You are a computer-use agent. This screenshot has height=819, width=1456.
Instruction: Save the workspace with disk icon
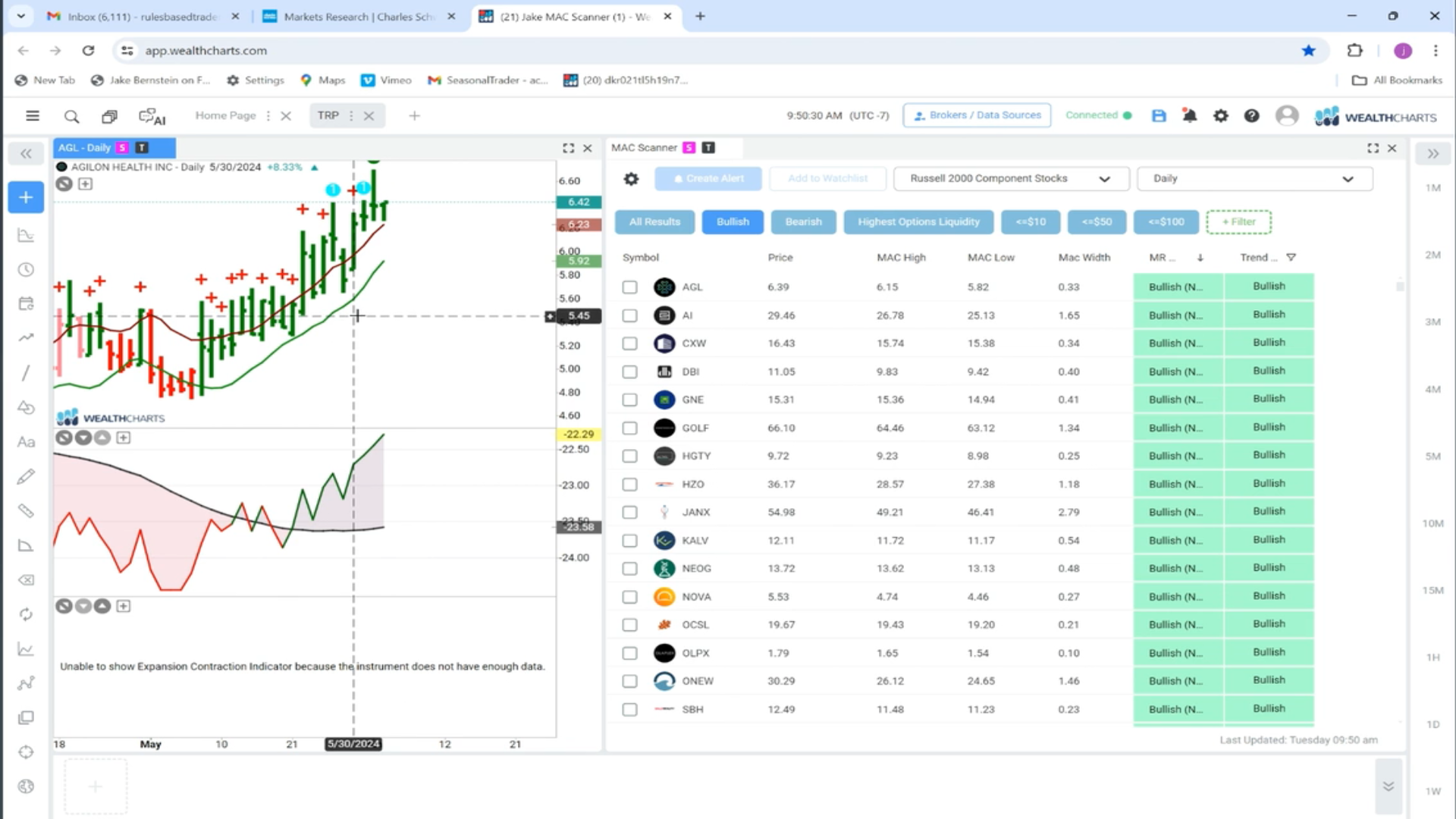coord(1159,116)
